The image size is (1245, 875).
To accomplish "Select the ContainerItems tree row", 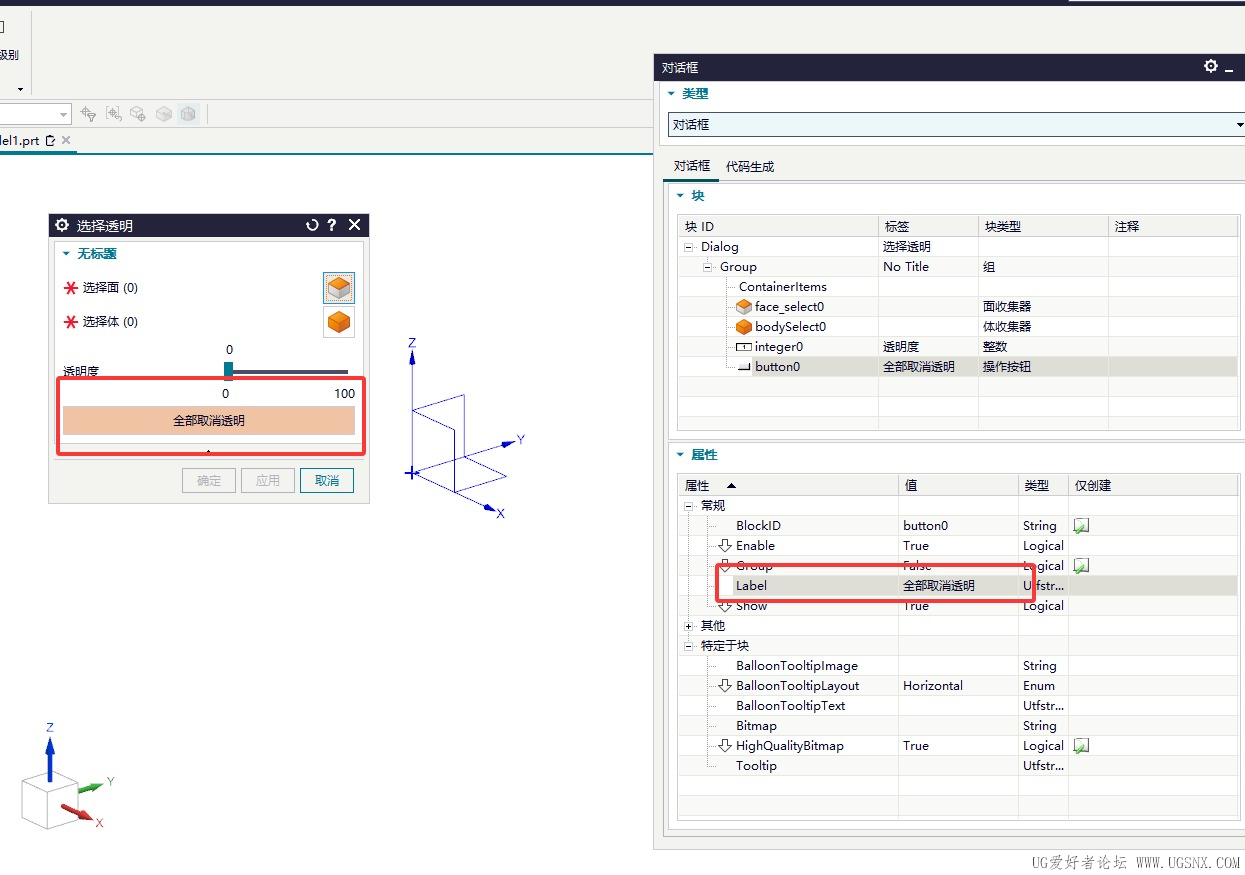I will [957, 287].
